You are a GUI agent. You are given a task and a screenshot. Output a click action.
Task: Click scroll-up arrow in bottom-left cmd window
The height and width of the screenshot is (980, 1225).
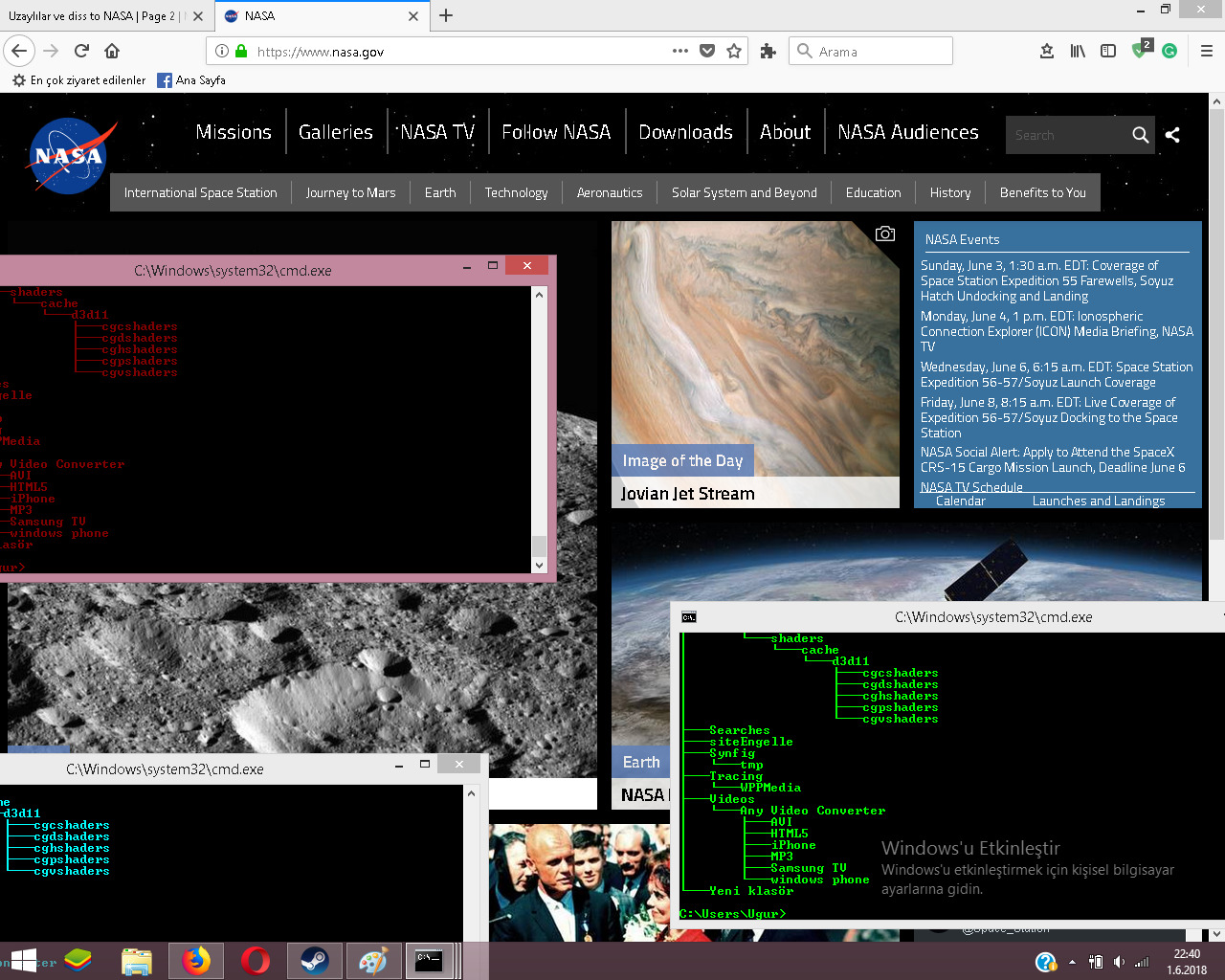point(471,793)
